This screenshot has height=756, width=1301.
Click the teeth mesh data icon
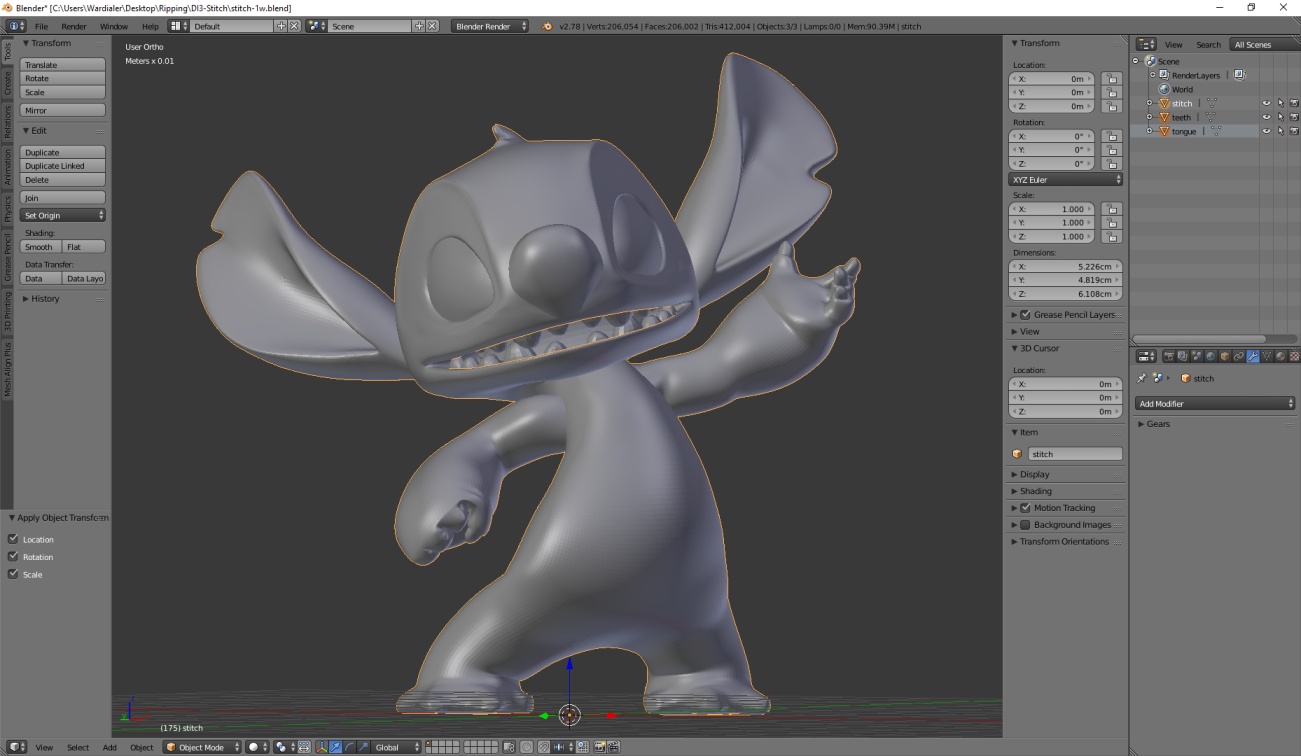(1211, 117)
